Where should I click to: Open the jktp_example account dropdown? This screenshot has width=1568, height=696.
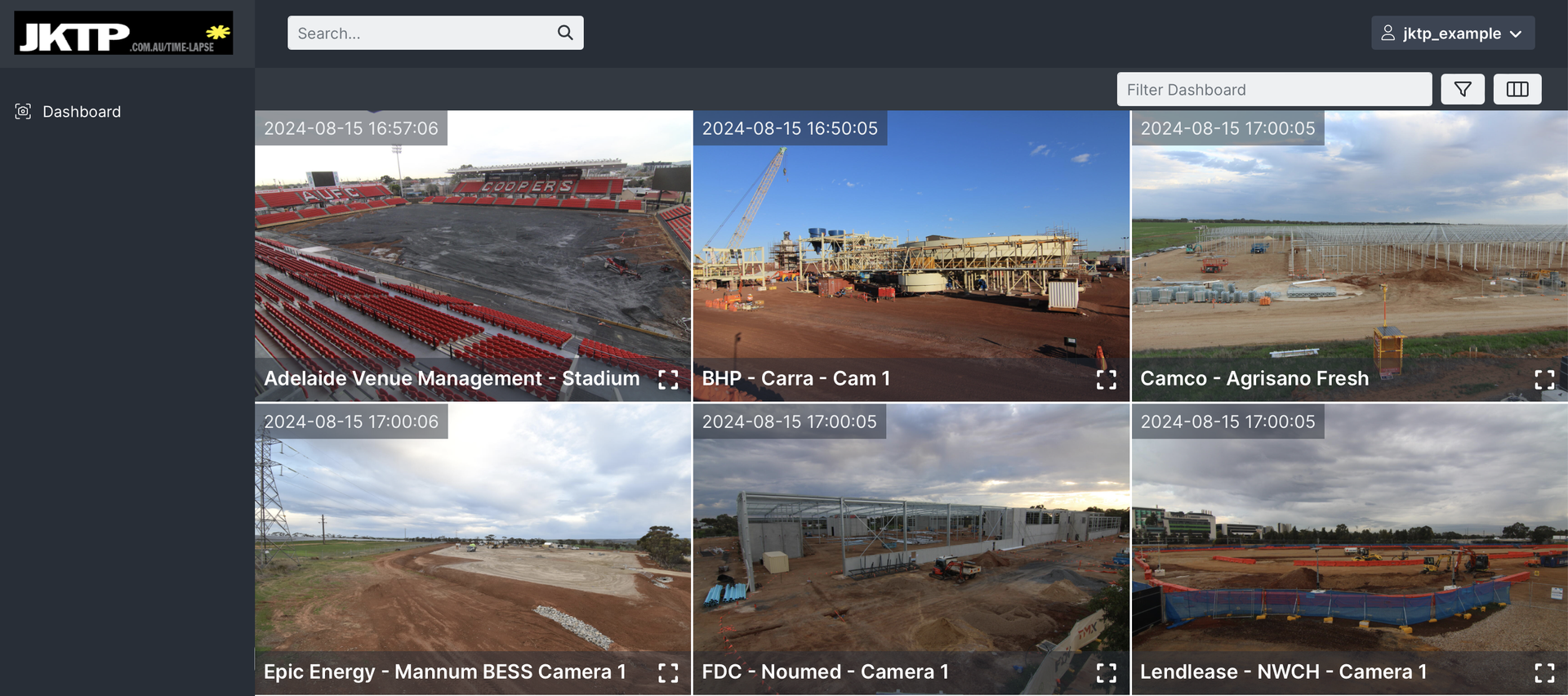[x=1453, y=33]
